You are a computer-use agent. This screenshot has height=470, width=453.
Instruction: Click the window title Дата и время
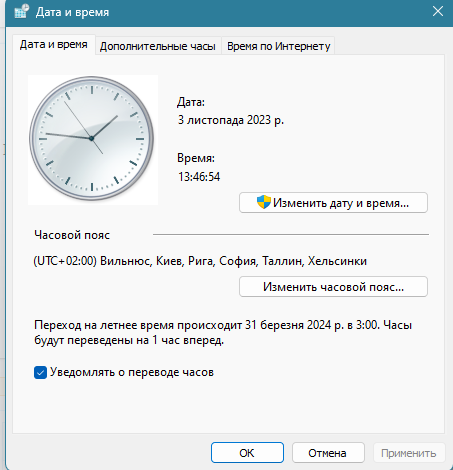[x=72, y=12]
